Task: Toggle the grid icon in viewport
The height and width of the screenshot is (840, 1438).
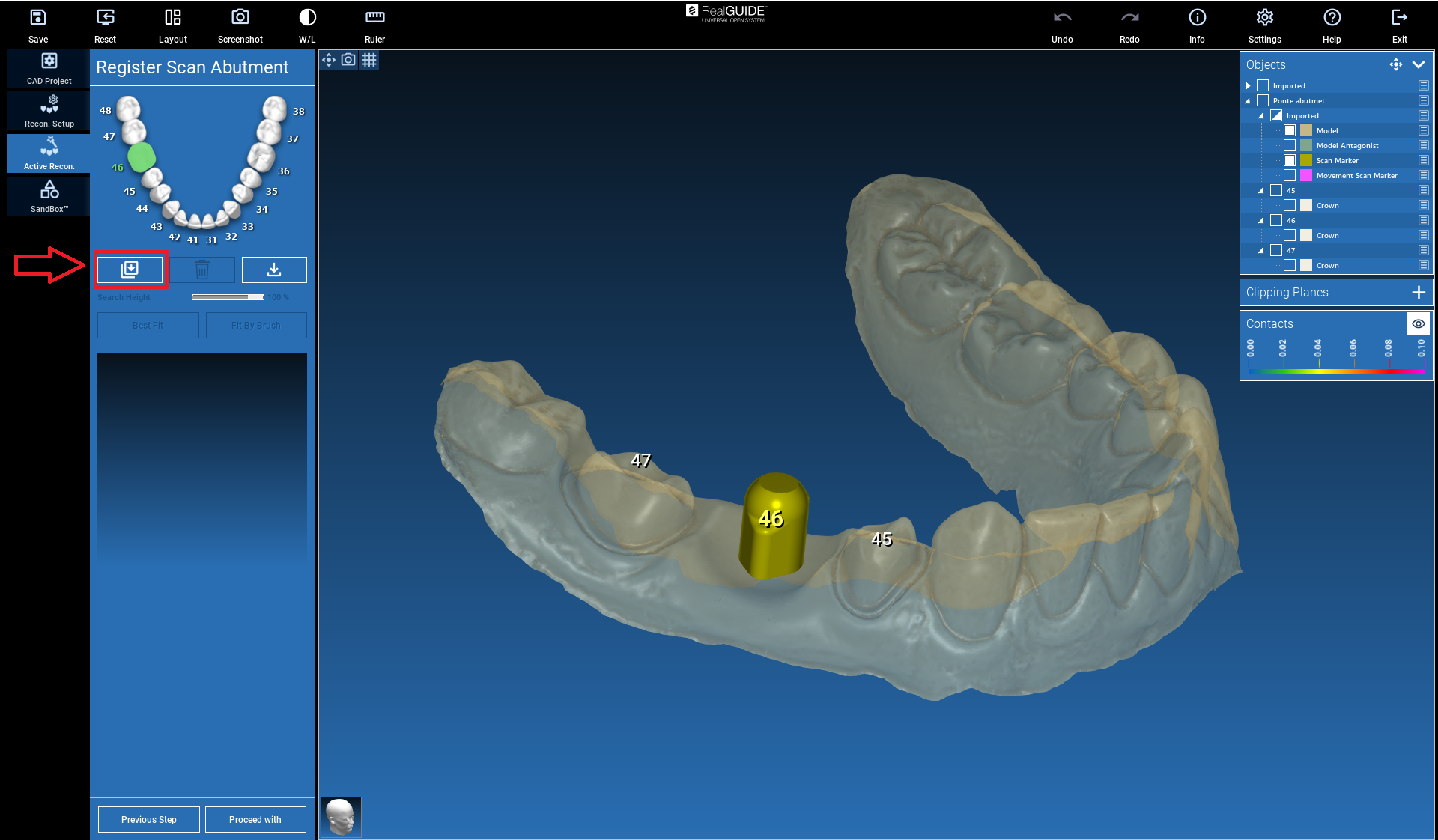Action: pyautogui.click(x=369, y=60)
